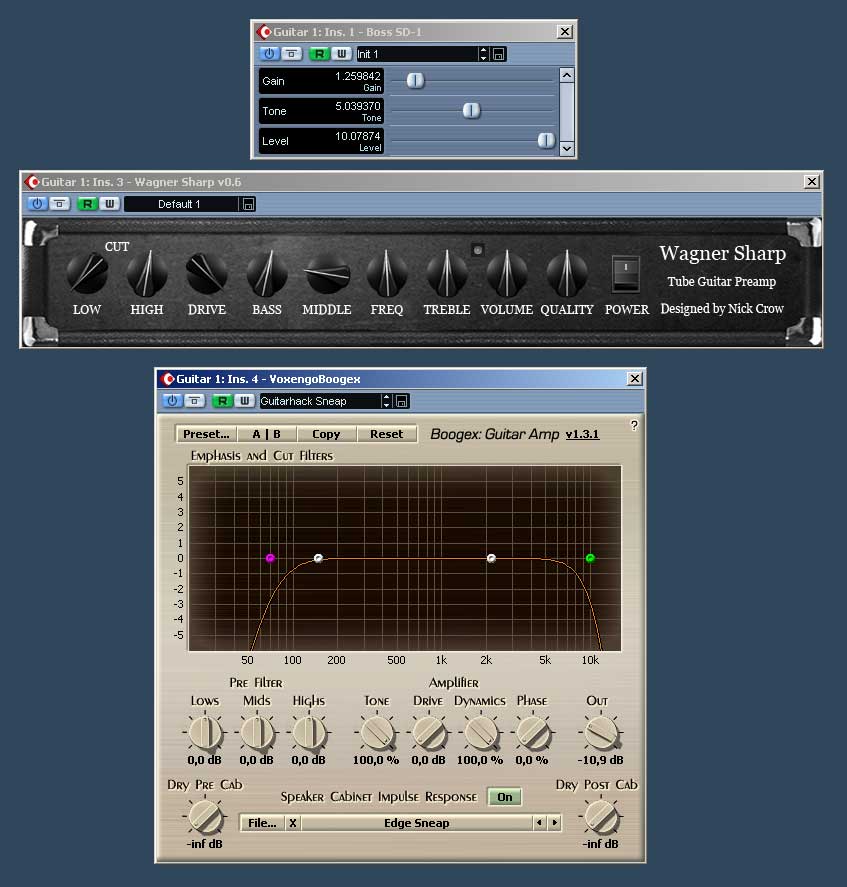The height and width of the screenshot is (887, 847).
Task: Click the Boogex preset save icon
Action: pos(402,401)
